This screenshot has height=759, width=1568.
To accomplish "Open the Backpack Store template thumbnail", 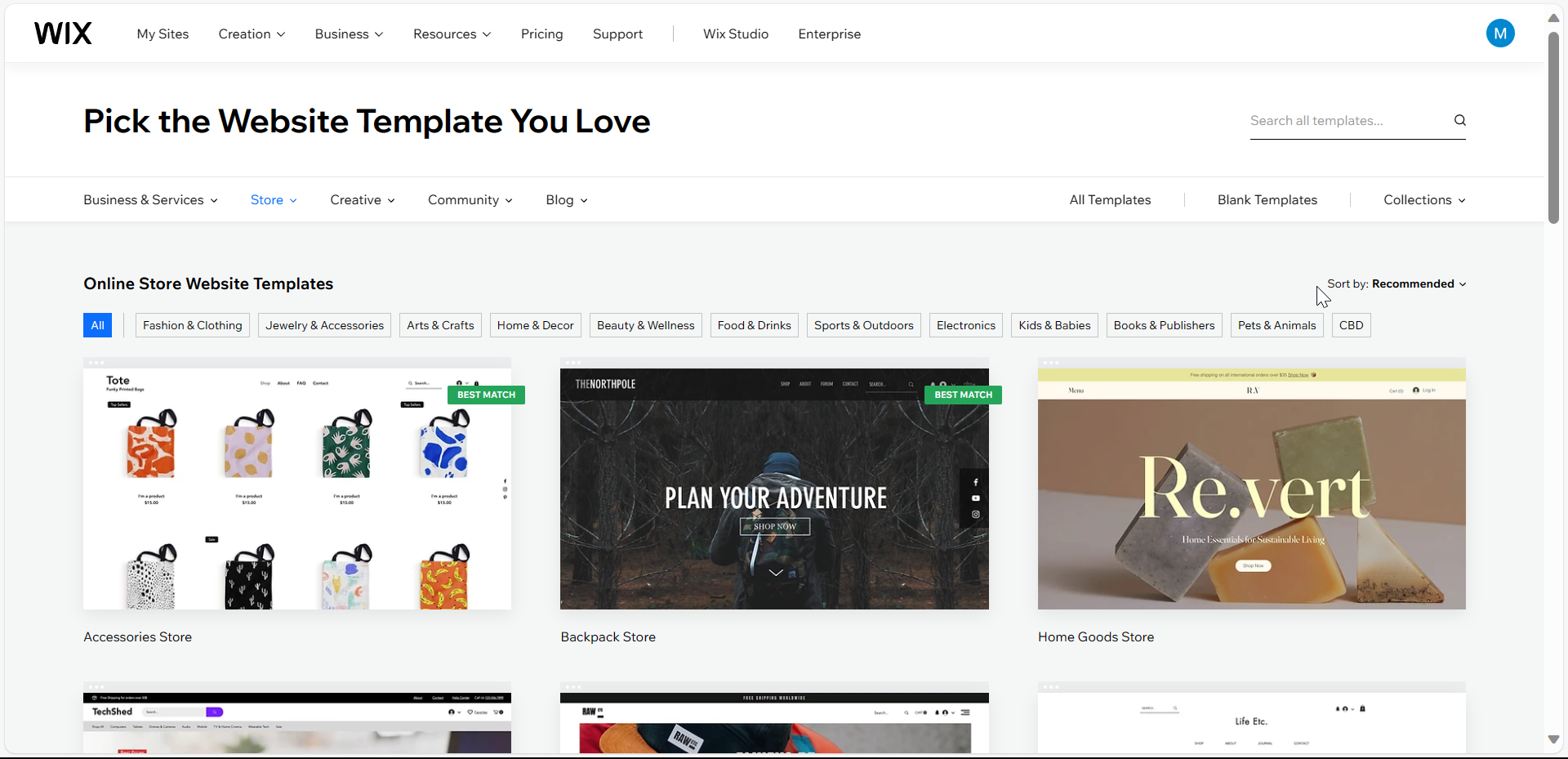I will pyautogui.click(x=774, y=484).
